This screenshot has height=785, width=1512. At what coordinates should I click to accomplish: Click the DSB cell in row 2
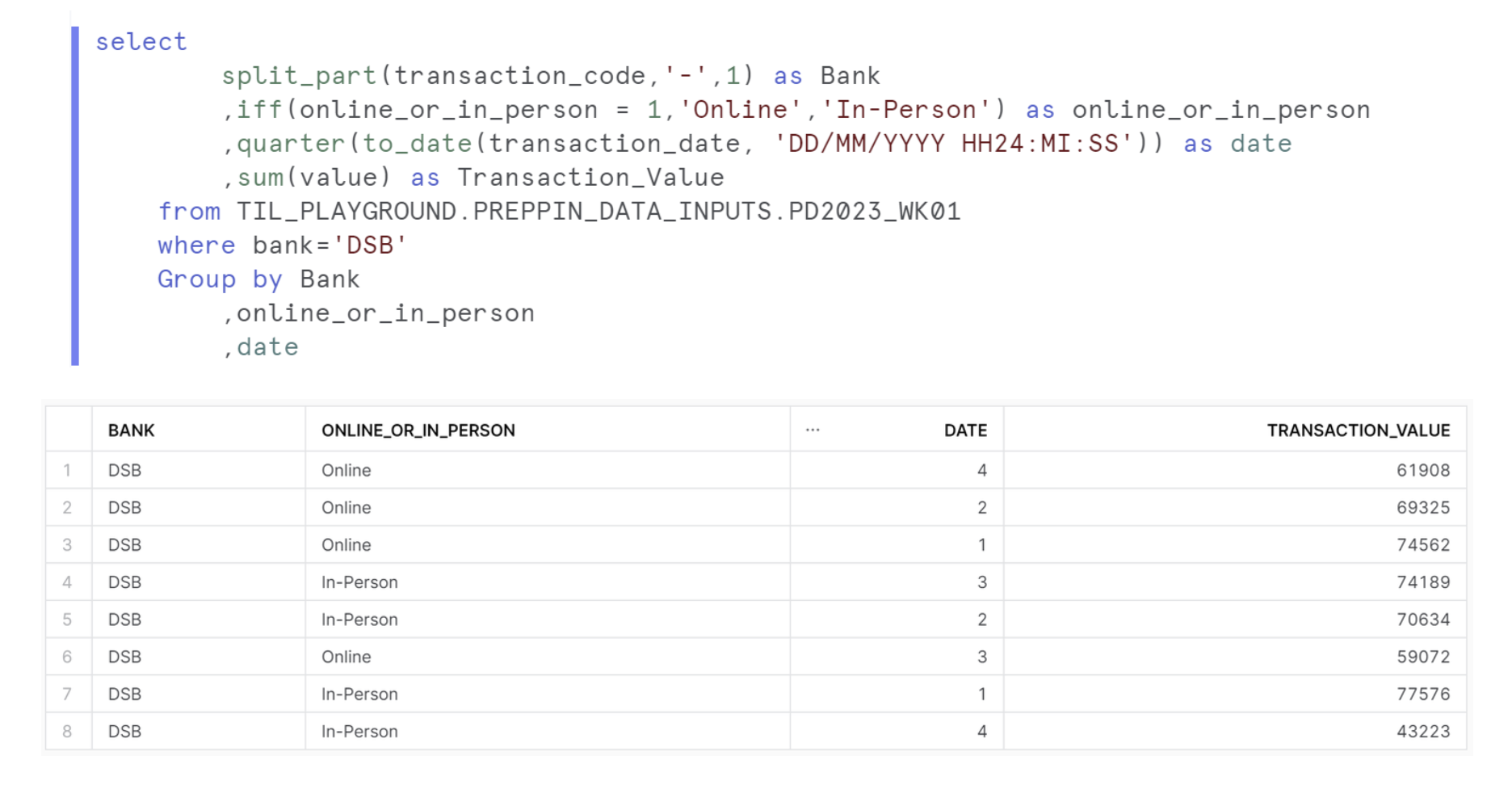[125, 507]
